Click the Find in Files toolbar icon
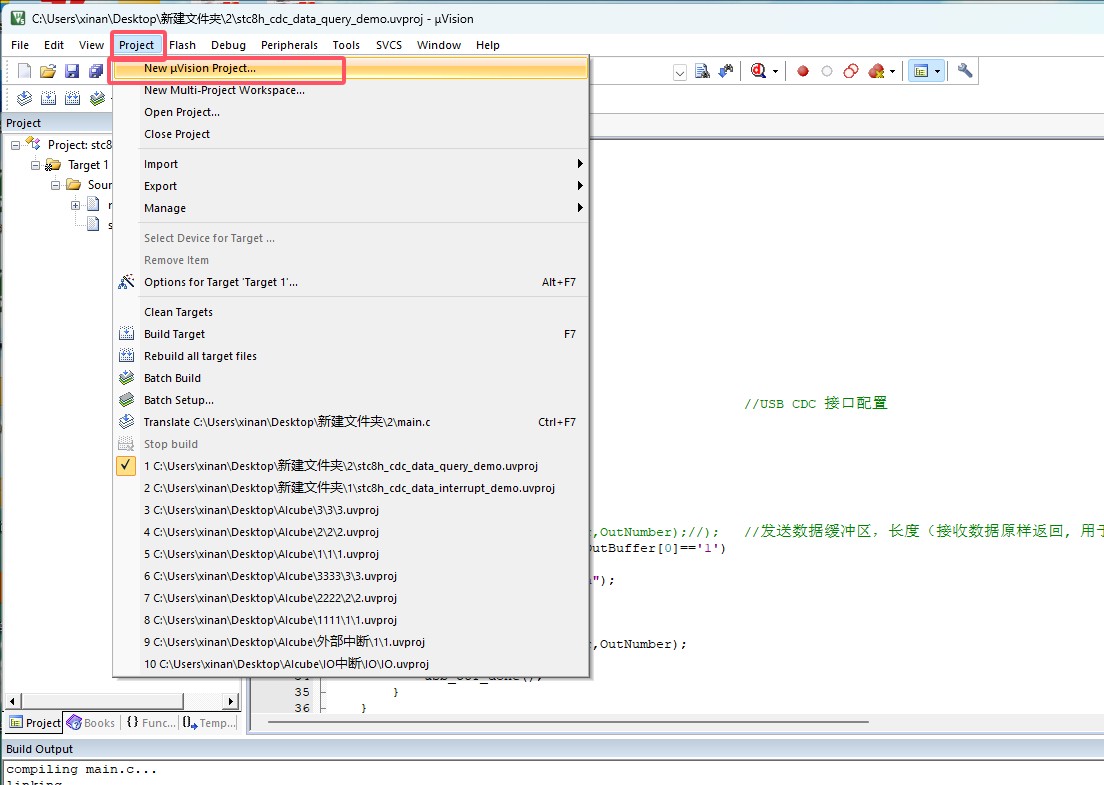 click(702, 71)
